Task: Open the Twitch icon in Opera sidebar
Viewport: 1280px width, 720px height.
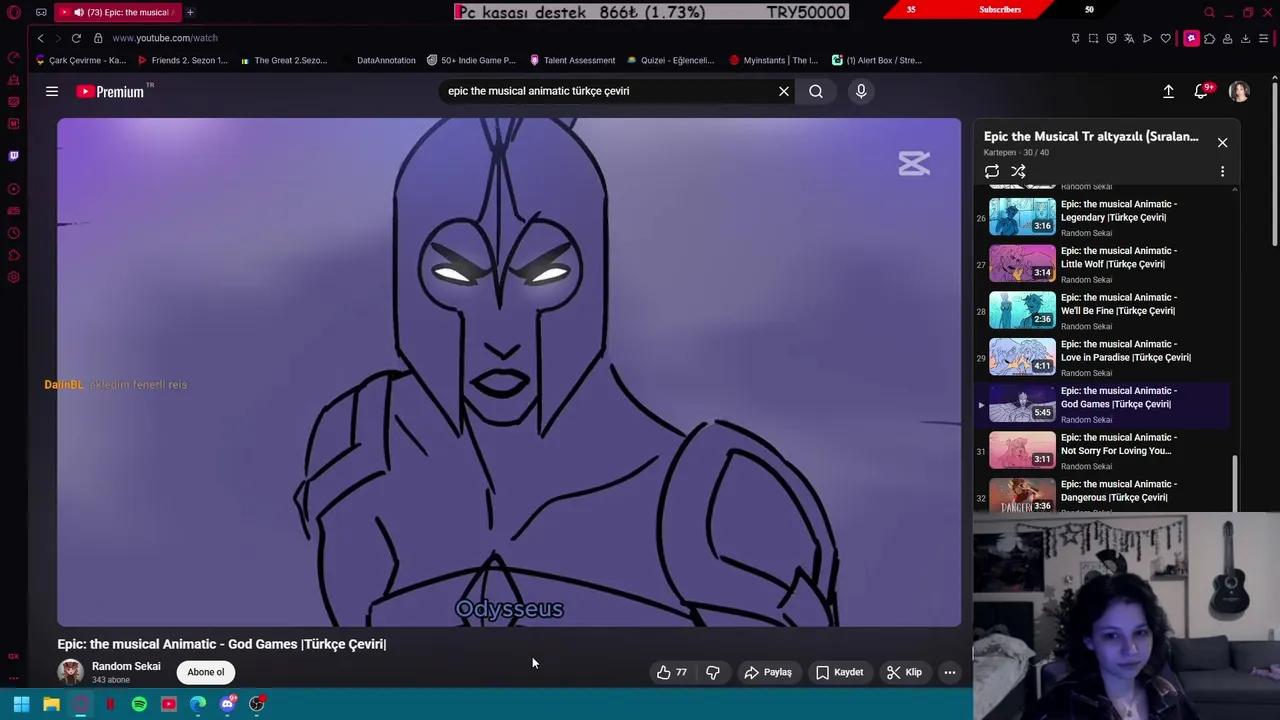Action: point(13,156)
